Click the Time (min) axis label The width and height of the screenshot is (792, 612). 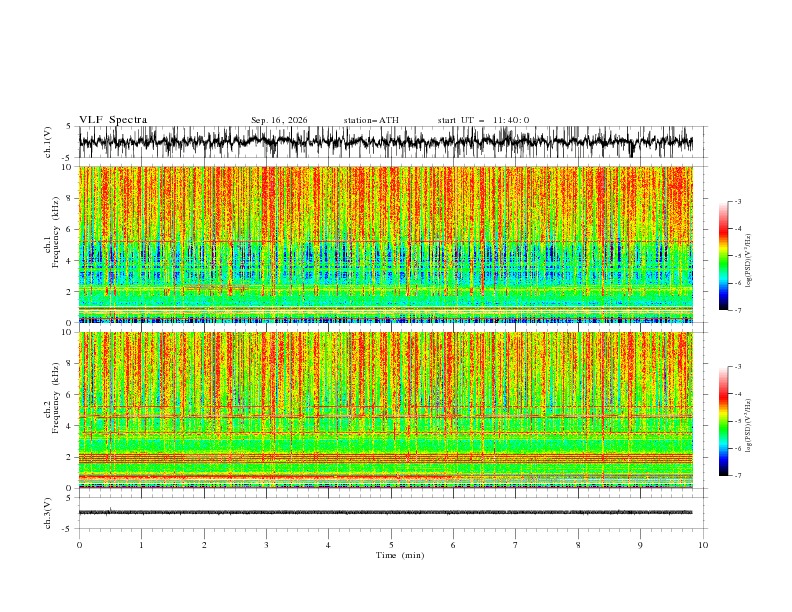pos(400,555)
